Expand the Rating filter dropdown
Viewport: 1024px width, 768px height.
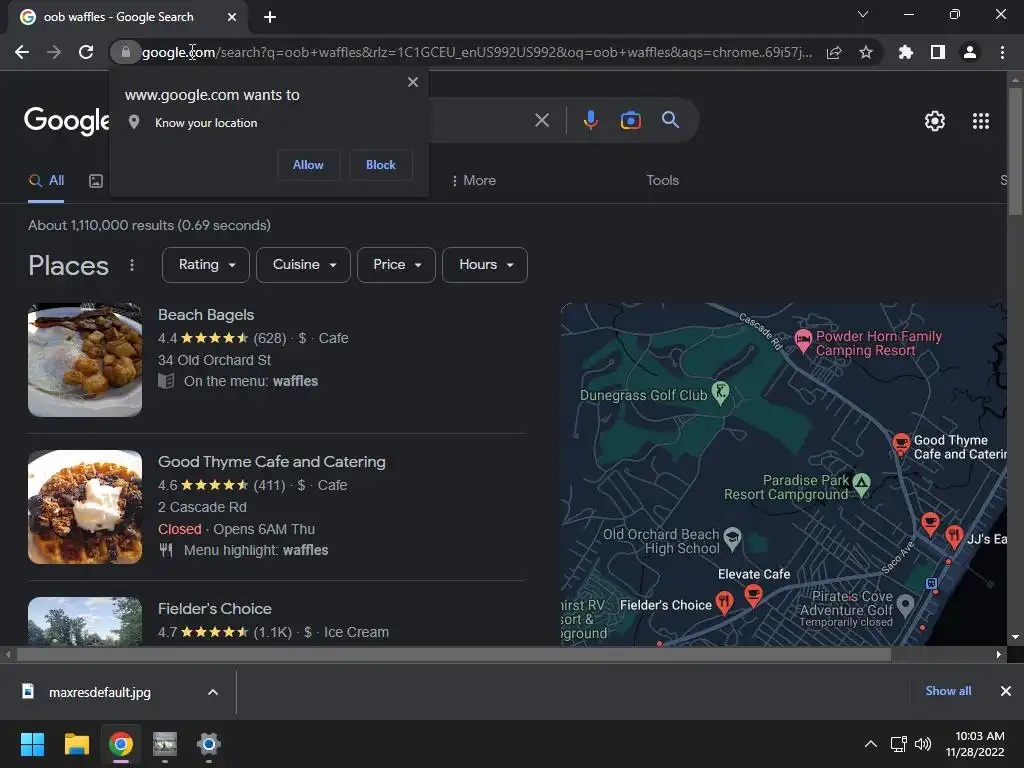click(x=206, y=265)
